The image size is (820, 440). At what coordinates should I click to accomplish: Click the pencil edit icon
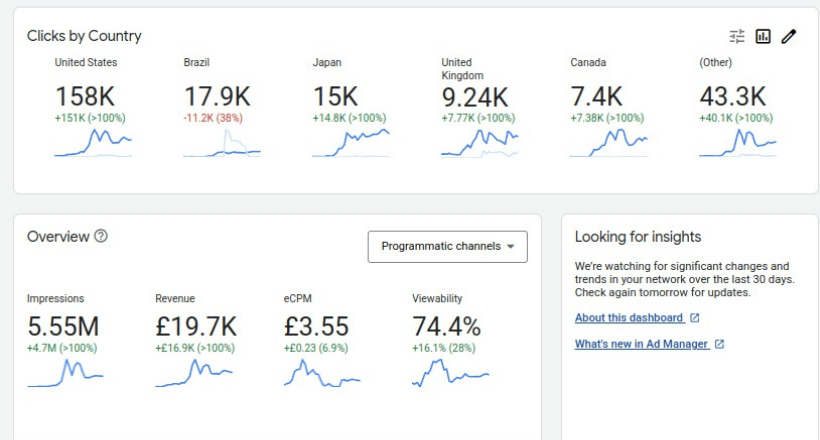click(x=789, y=37)
